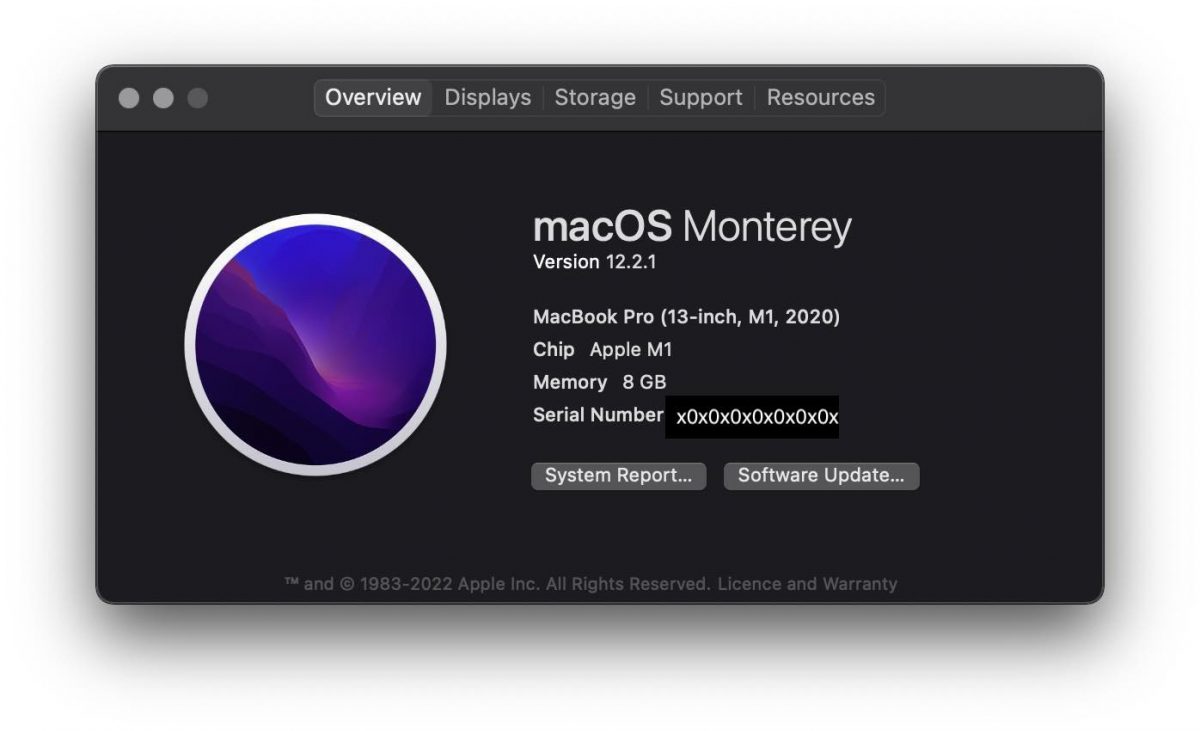
Task: Click the redacted serial number value
Action: pos(752,417)
